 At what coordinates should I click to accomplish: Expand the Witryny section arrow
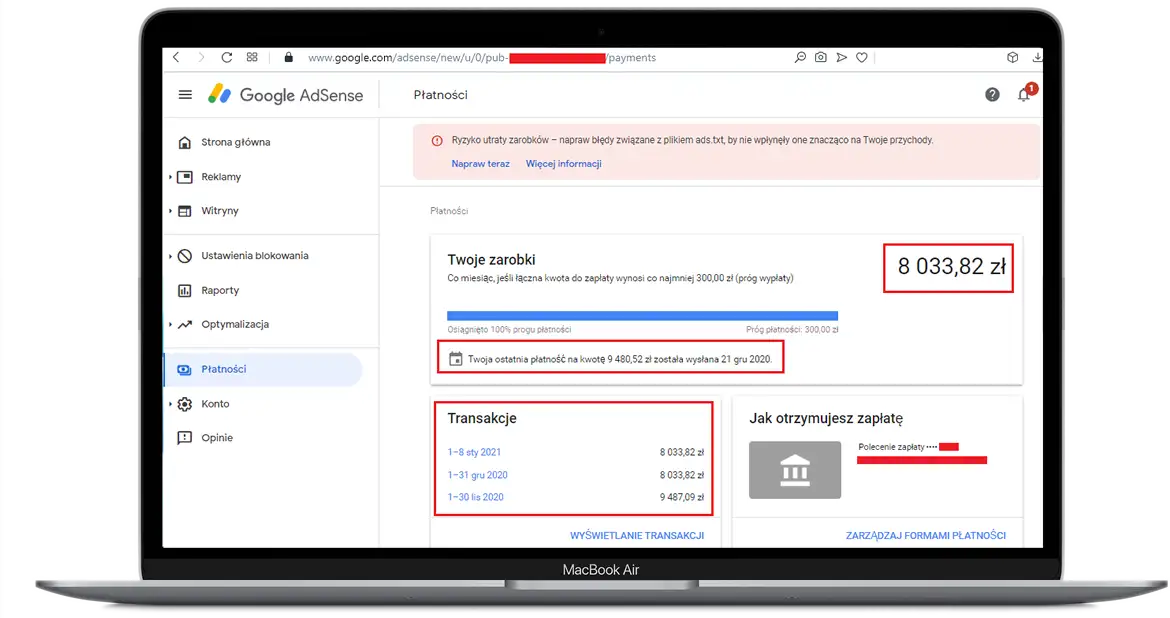pos(170,211)
